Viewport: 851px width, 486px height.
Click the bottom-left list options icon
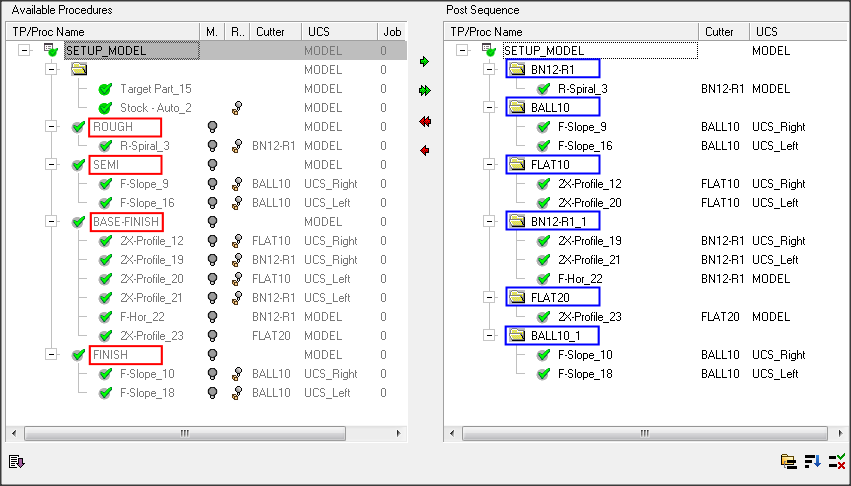coord(17,462)
